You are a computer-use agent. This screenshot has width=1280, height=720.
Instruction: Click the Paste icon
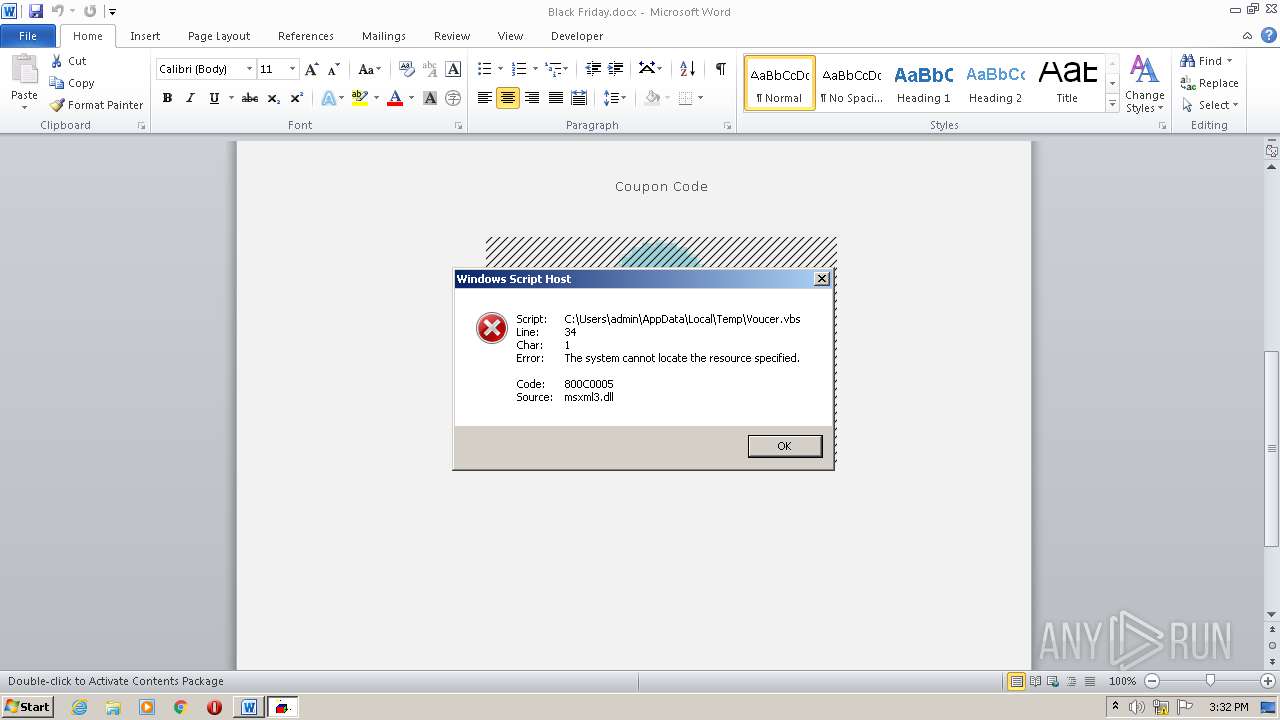[24, 70]
